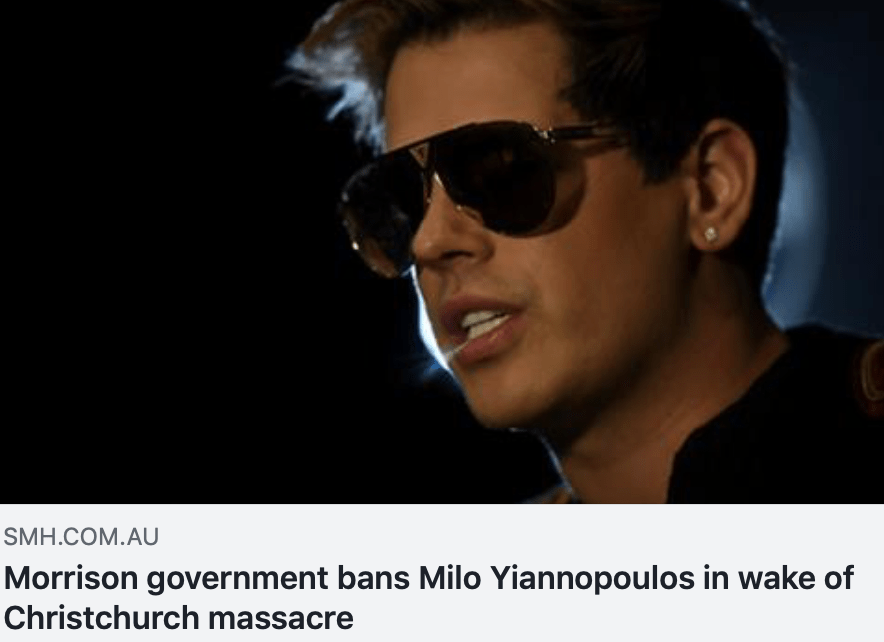This screenshot has height=642, width=884.
Task: Click the diamond earring in the photo
Action: point(711,234)
